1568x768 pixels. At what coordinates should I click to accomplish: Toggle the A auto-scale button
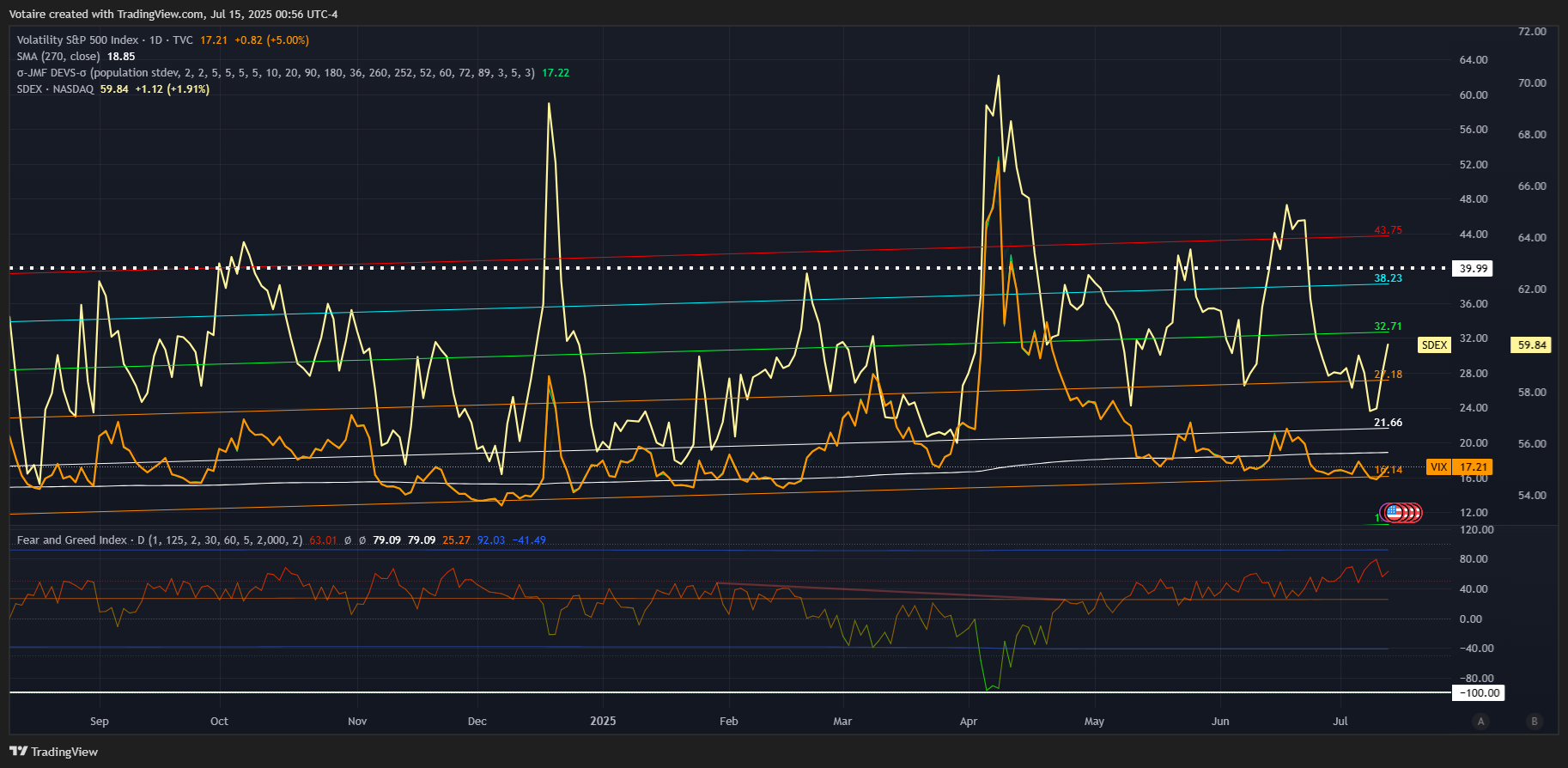1480,722
